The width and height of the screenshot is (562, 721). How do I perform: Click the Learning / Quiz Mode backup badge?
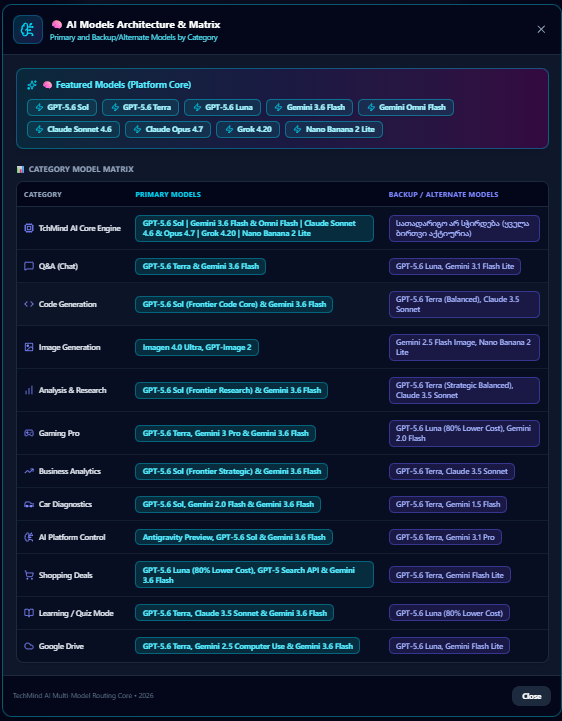coord(449,613)
